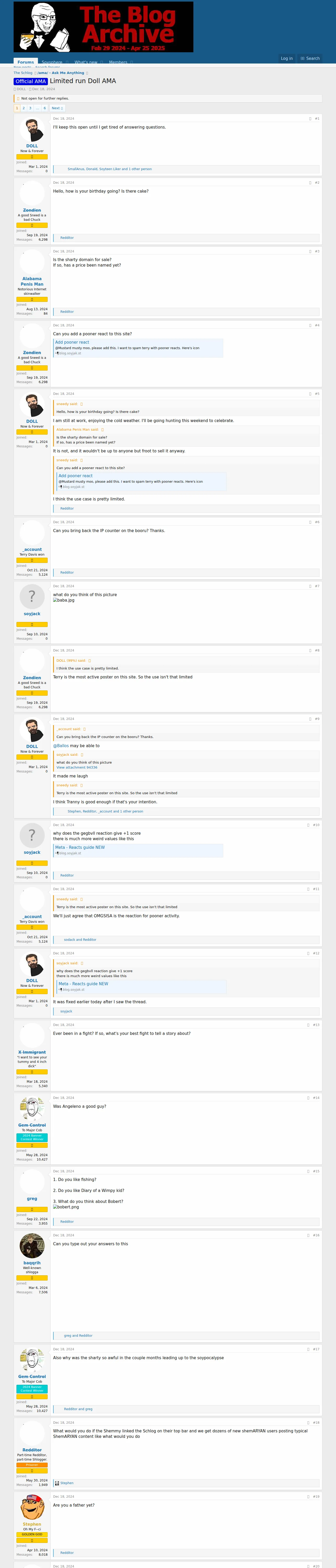Screen dimensions: 336x1568
Task: Click the Next page button
Action: click(x=57, y=108)
